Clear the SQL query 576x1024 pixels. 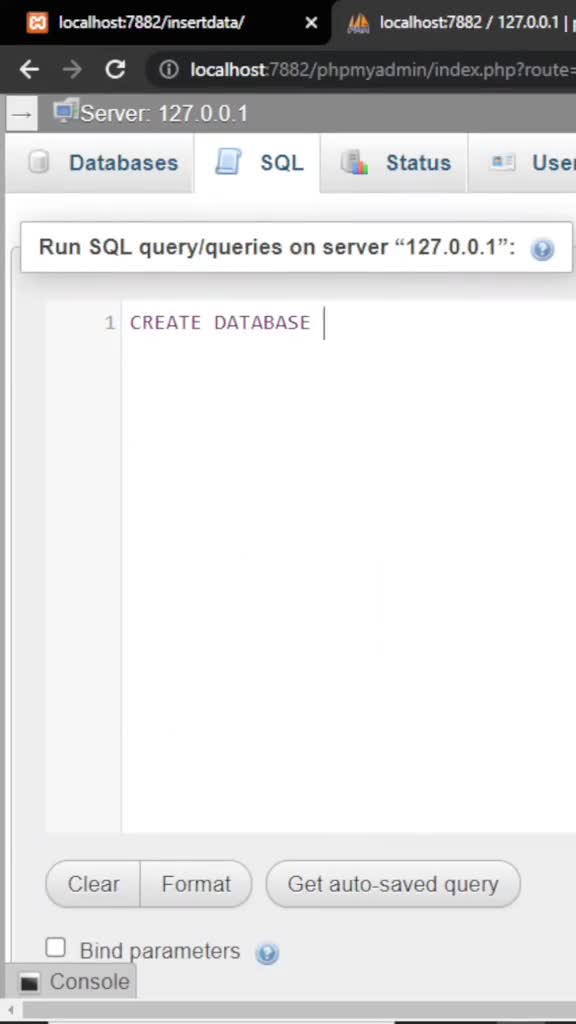[x=93, y=884]
